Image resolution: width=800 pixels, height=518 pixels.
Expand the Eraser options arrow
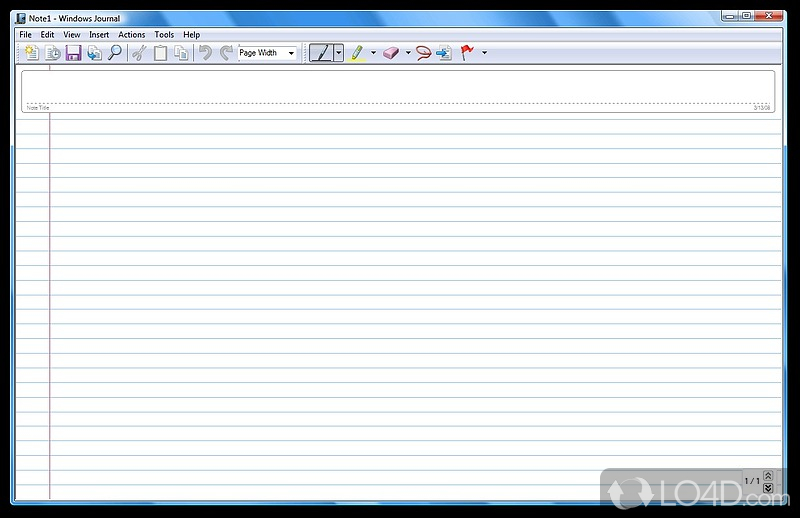pos(408,53)
